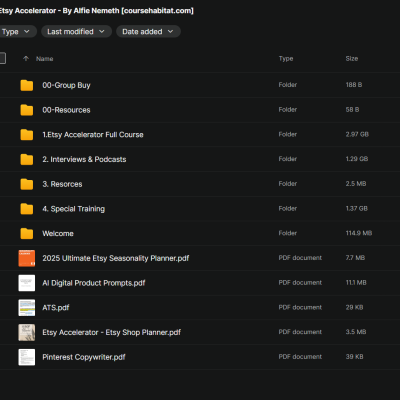This screenshot has width=400, height=400.
Task: Click the 114.9 MB size value
Action: 359,233
